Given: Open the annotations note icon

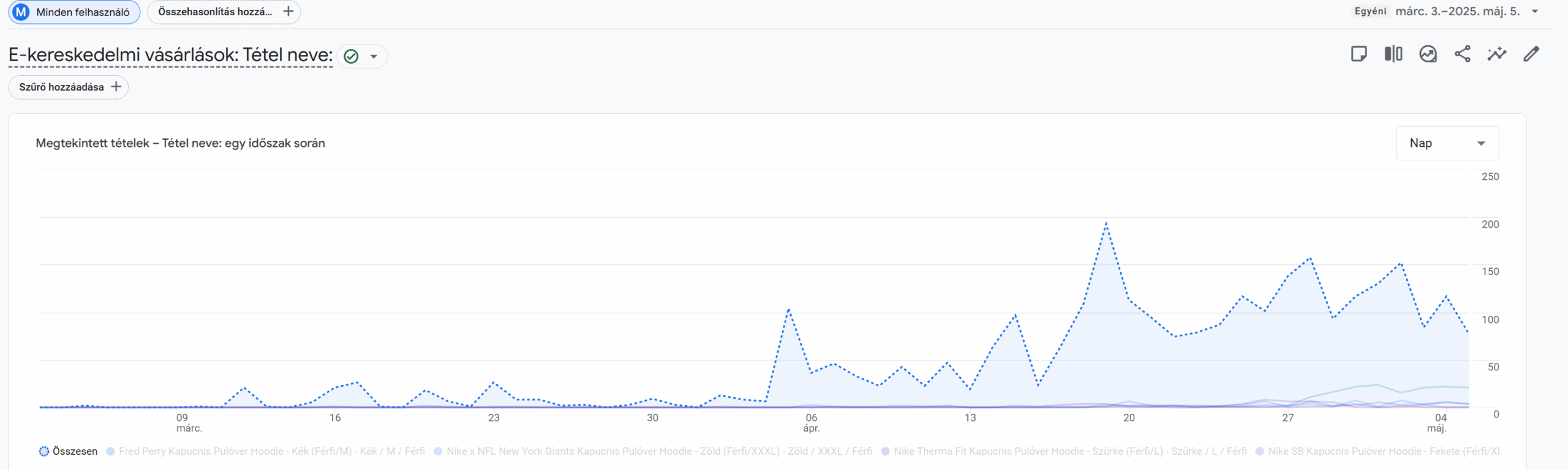Looking at the screenshot, I should [x=1359, y=54].
